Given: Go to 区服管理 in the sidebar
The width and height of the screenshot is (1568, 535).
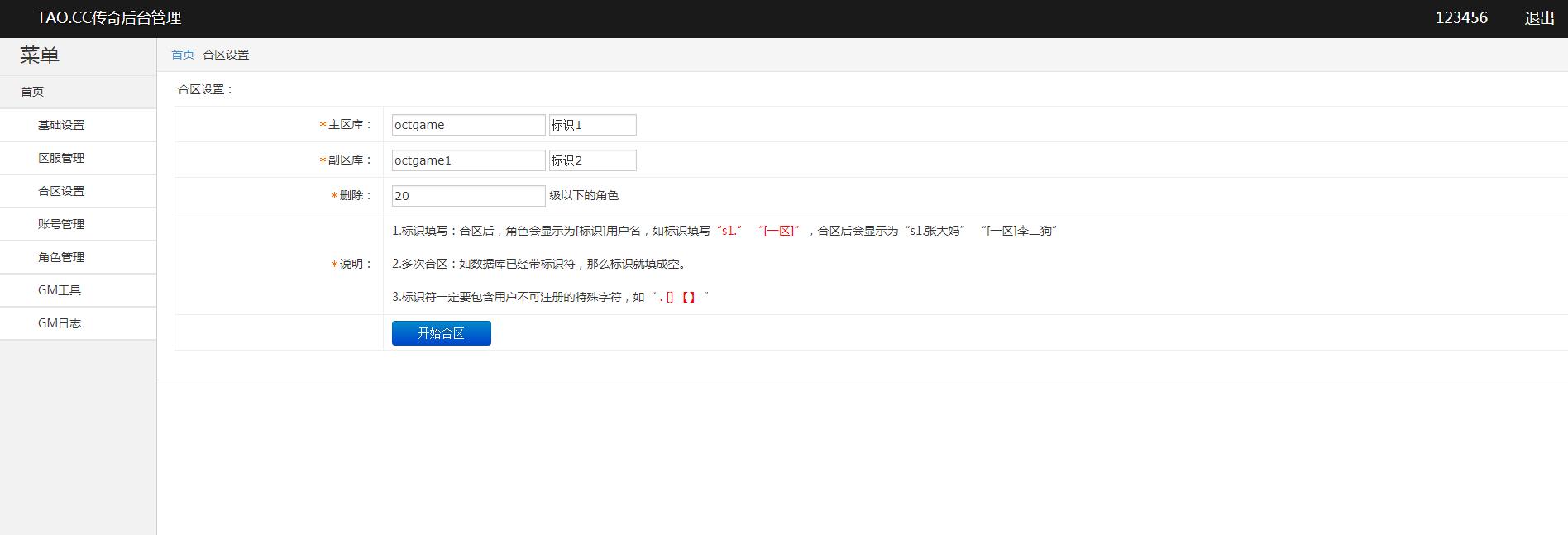Looking at the screenshot, I should click(61, 158).
